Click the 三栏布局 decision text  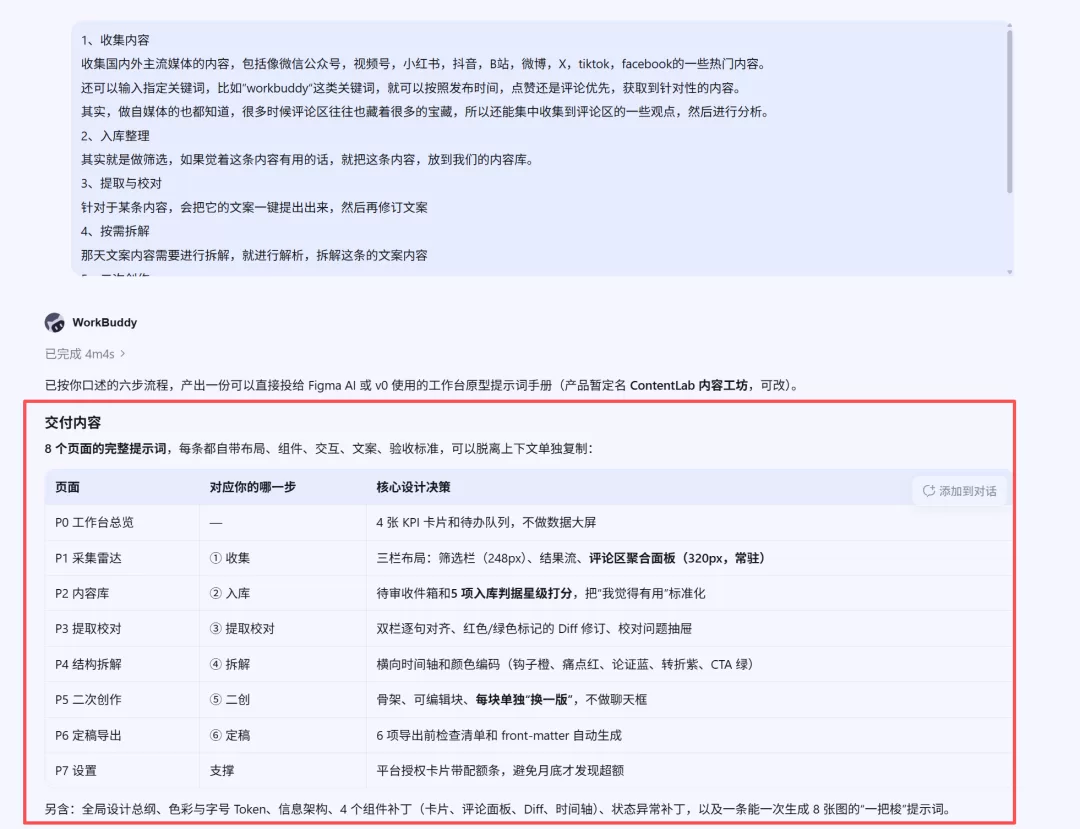pyautogui.click(x=570, y=558)
